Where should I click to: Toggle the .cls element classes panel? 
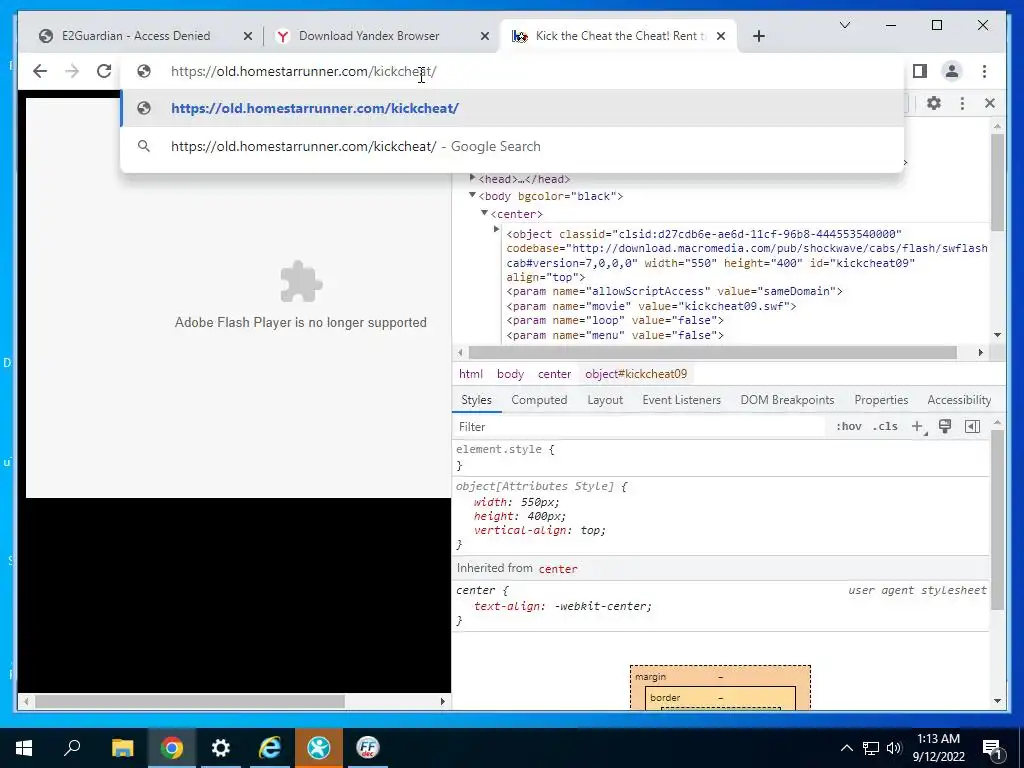point(885,426)
